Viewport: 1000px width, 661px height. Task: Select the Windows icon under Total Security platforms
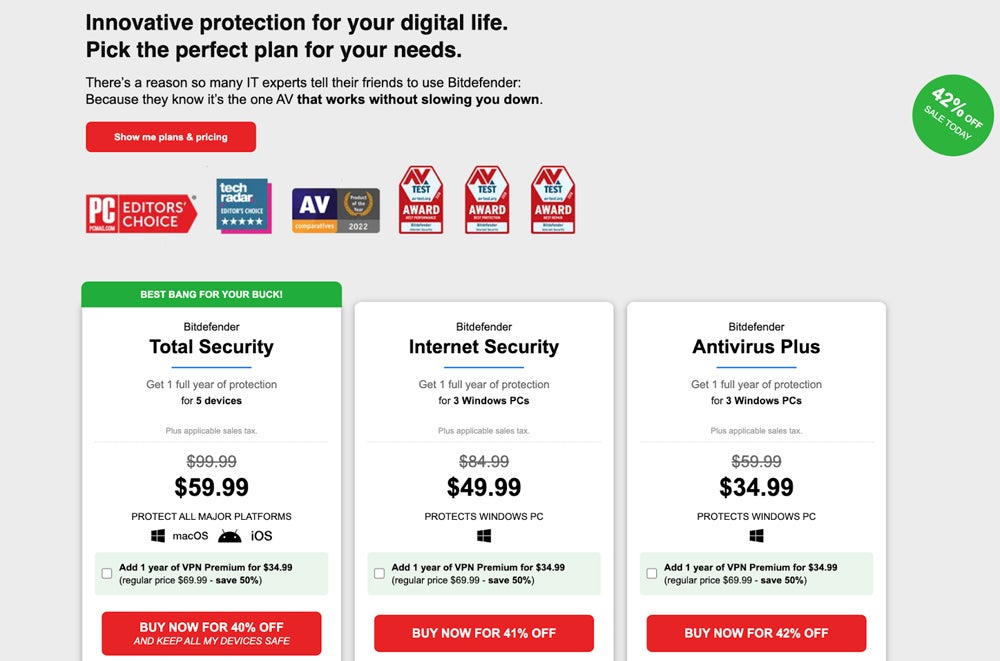(x=157, y=535)
